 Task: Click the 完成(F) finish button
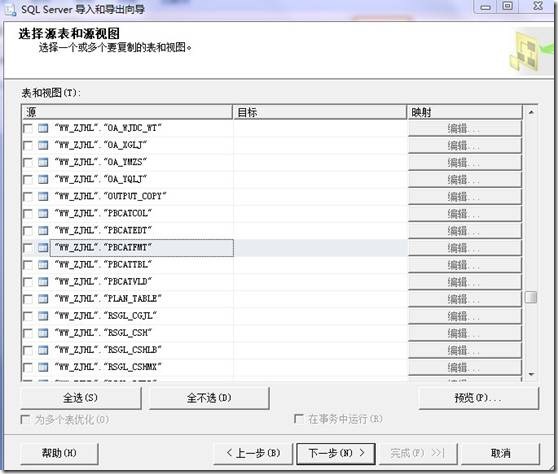tap(418, 453)
